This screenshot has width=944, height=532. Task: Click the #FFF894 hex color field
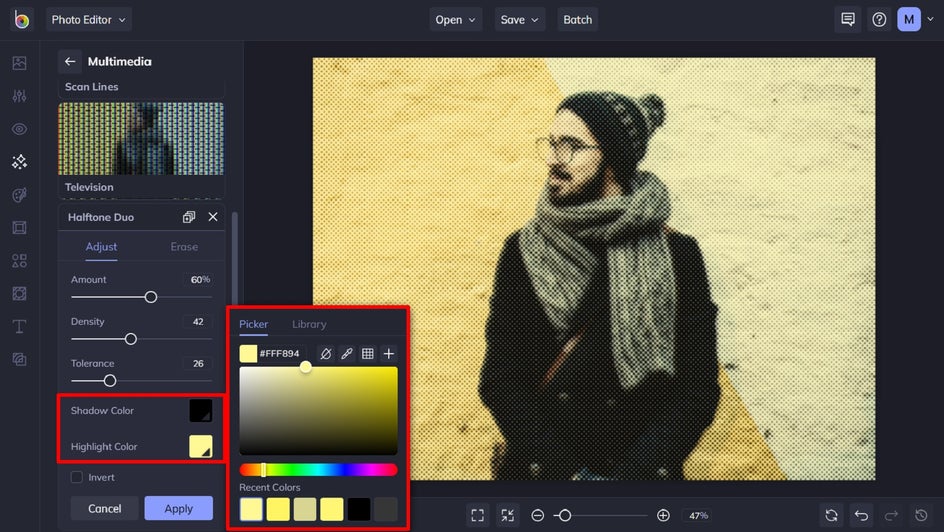(x=281, y=353)
